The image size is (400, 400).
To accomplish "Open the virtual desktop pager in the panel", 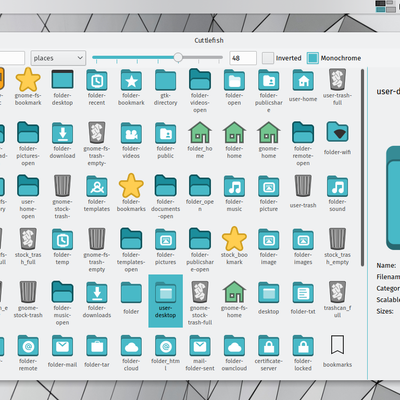I will (386, 6).
